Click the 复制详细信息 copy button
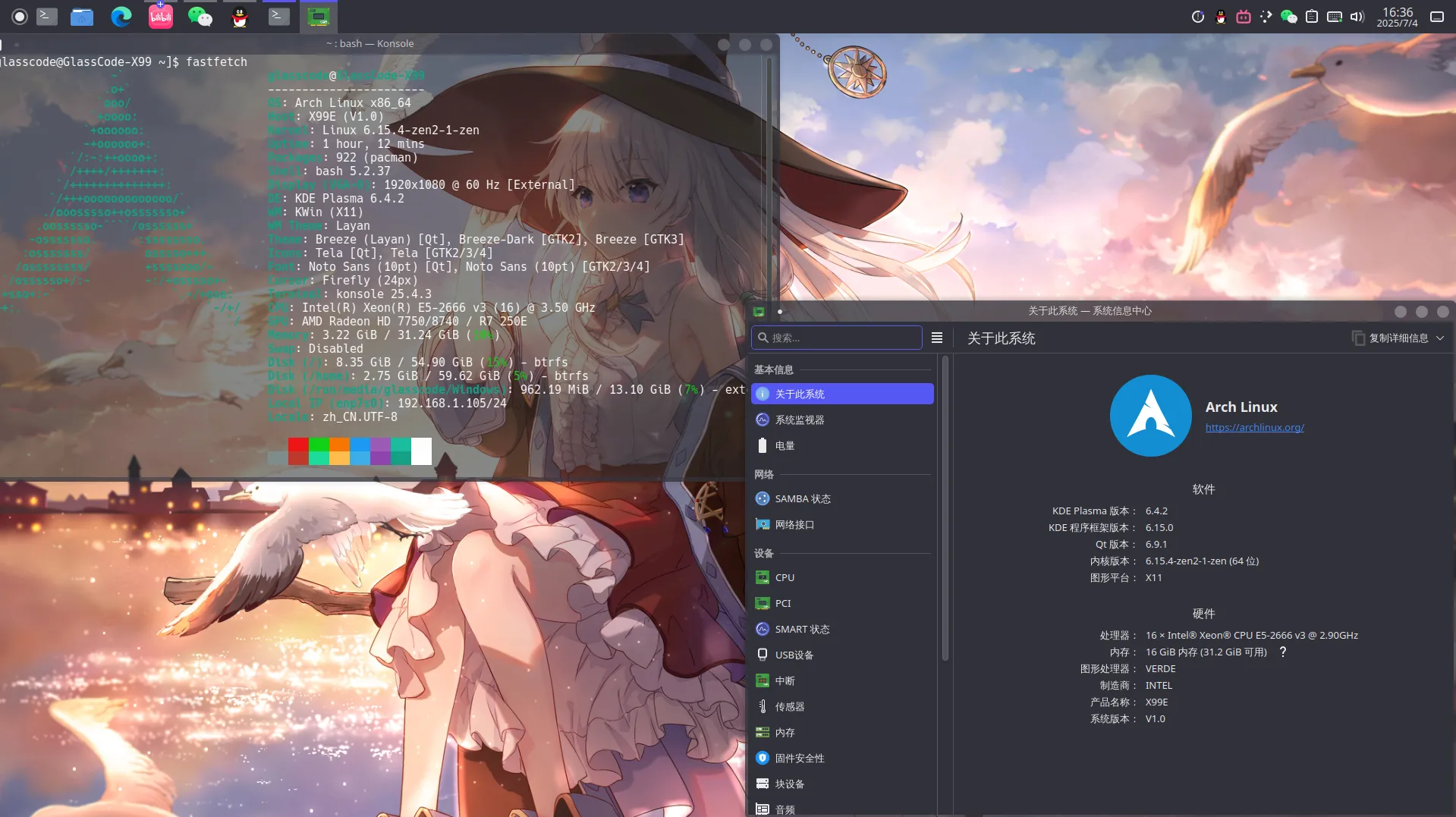The width and height of the screenshot is (1456, 817). [1390, 338]
